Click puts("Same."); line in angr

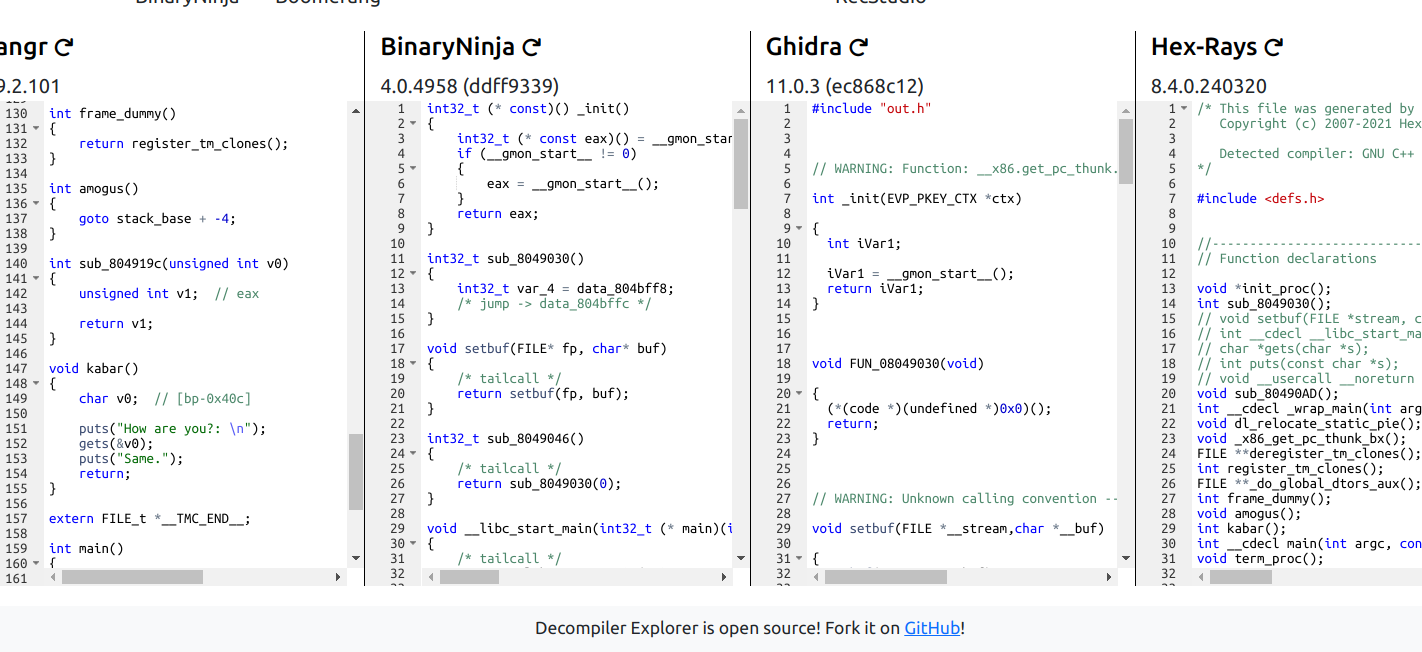coord(132,459)
